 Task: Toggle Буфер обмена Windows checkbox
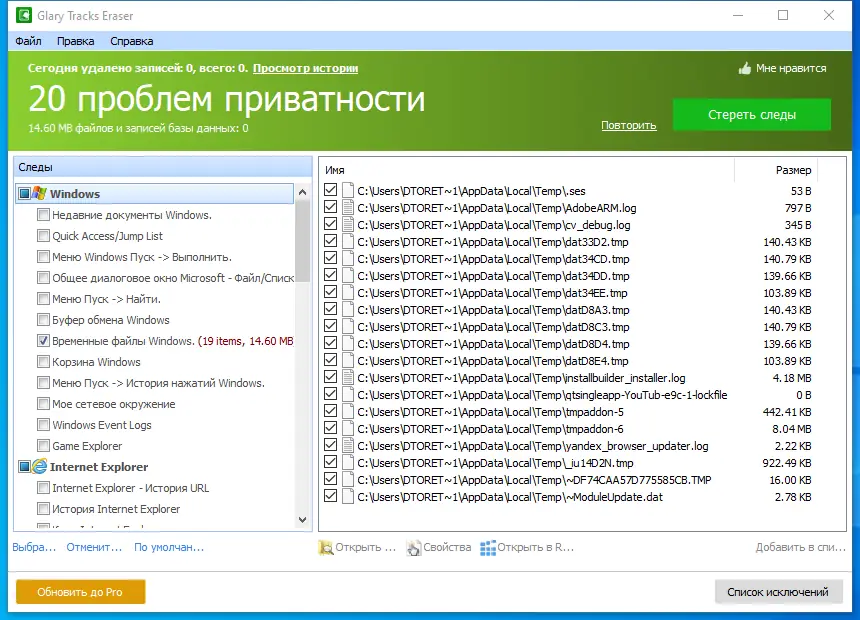click(x=43, y=319)
